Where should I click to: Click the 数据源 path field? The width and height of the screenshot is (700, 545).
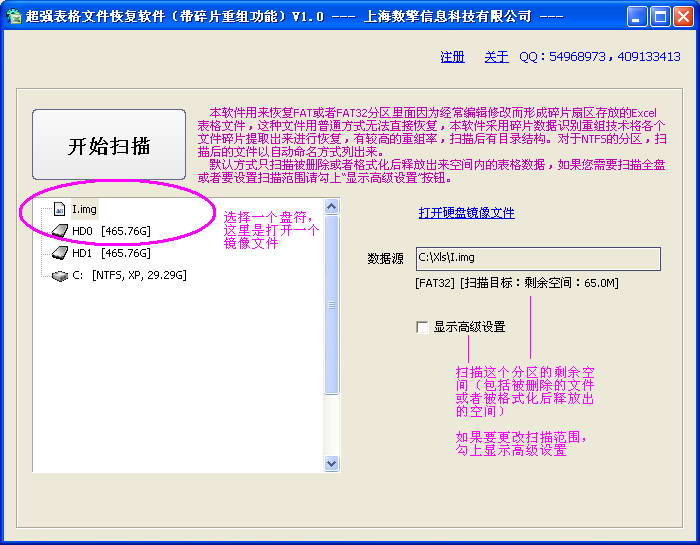point(538,259)
